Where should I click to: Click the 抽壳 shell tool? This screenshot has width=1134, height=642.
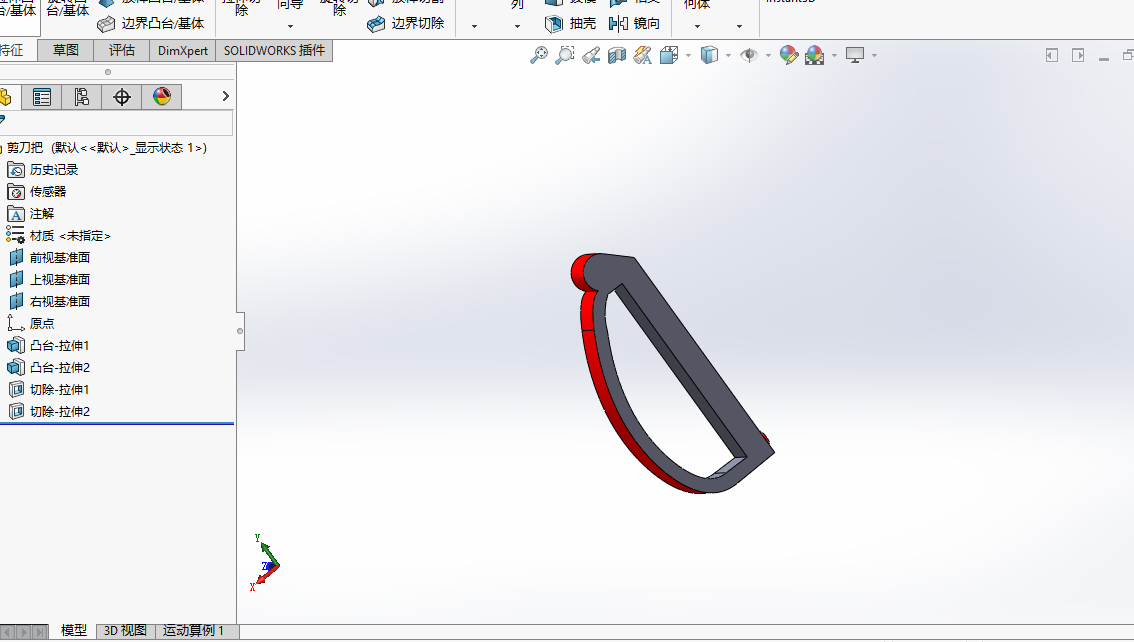(x=571, y=23)
